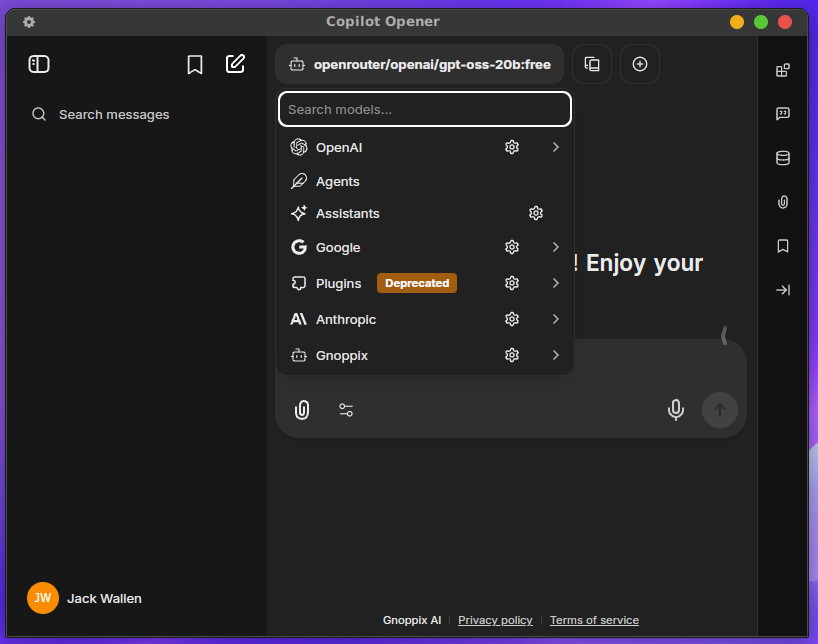
Task: Open prompts quote bubble icon in right sidebar
Action: pyautogui.click(x=783, y=114)
